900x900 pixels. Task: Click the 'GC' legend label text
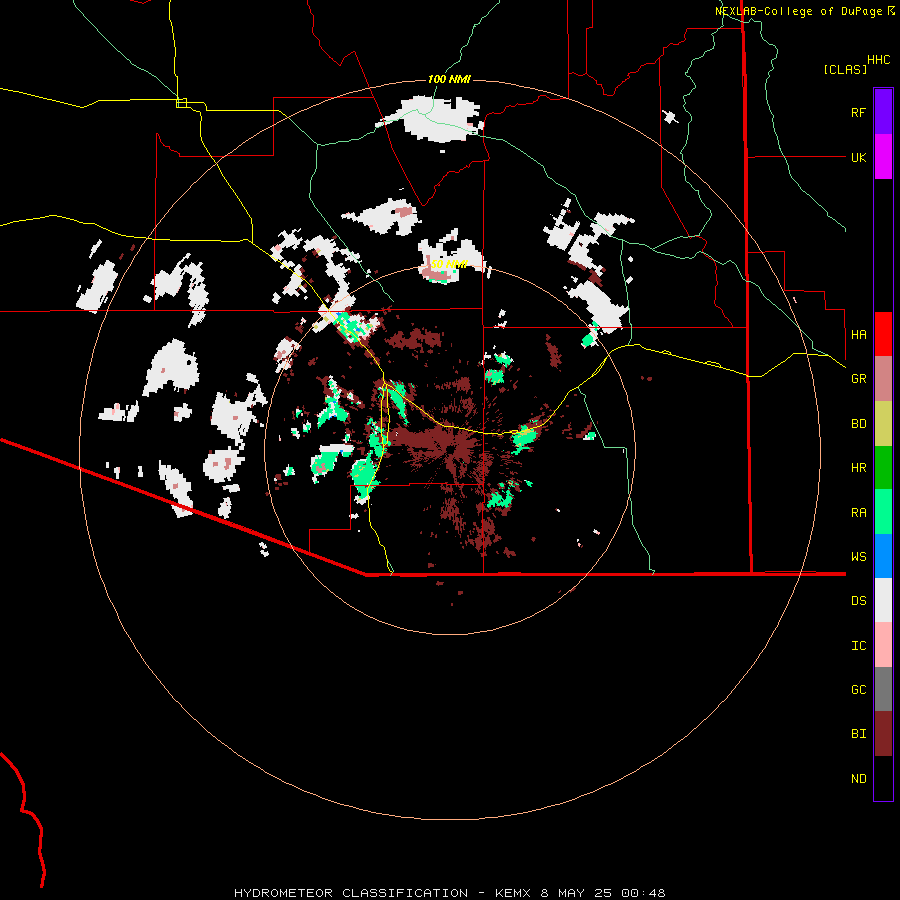[858, 690]
